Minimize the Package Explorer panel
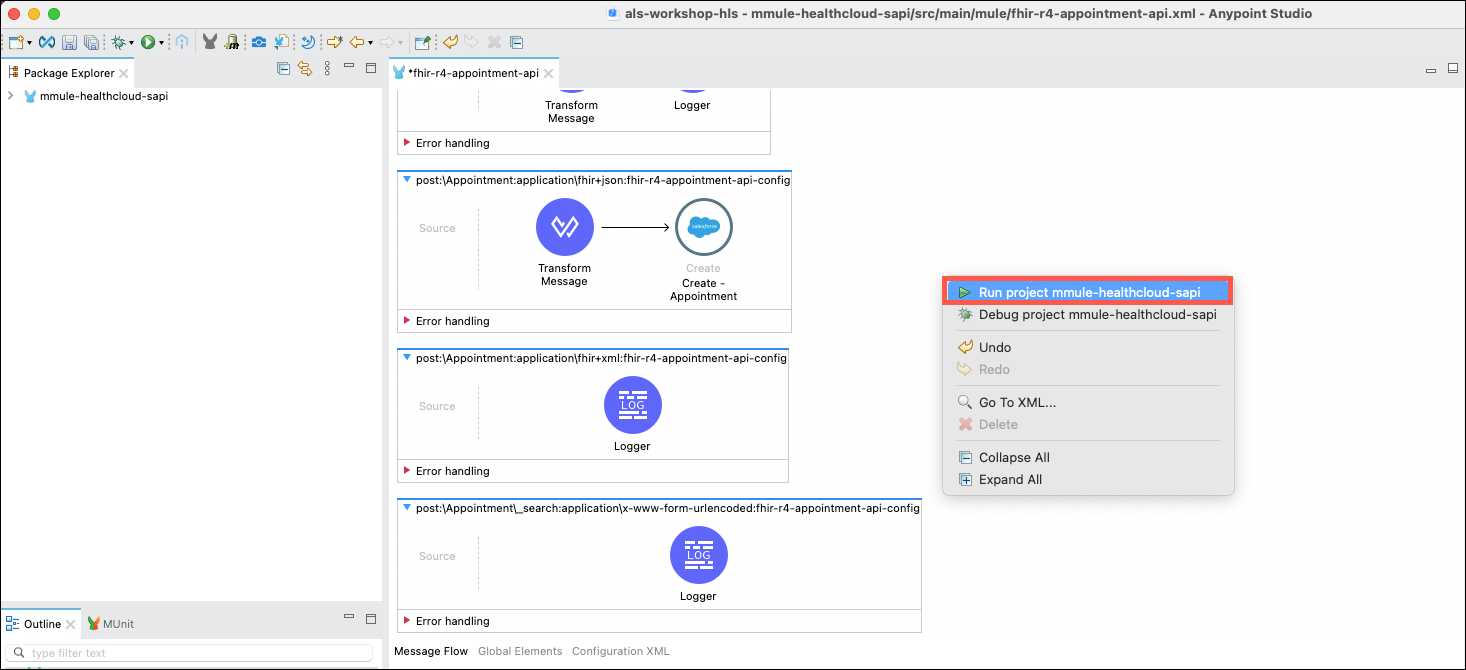This screenshot has height=670, width=1466. 348,65
